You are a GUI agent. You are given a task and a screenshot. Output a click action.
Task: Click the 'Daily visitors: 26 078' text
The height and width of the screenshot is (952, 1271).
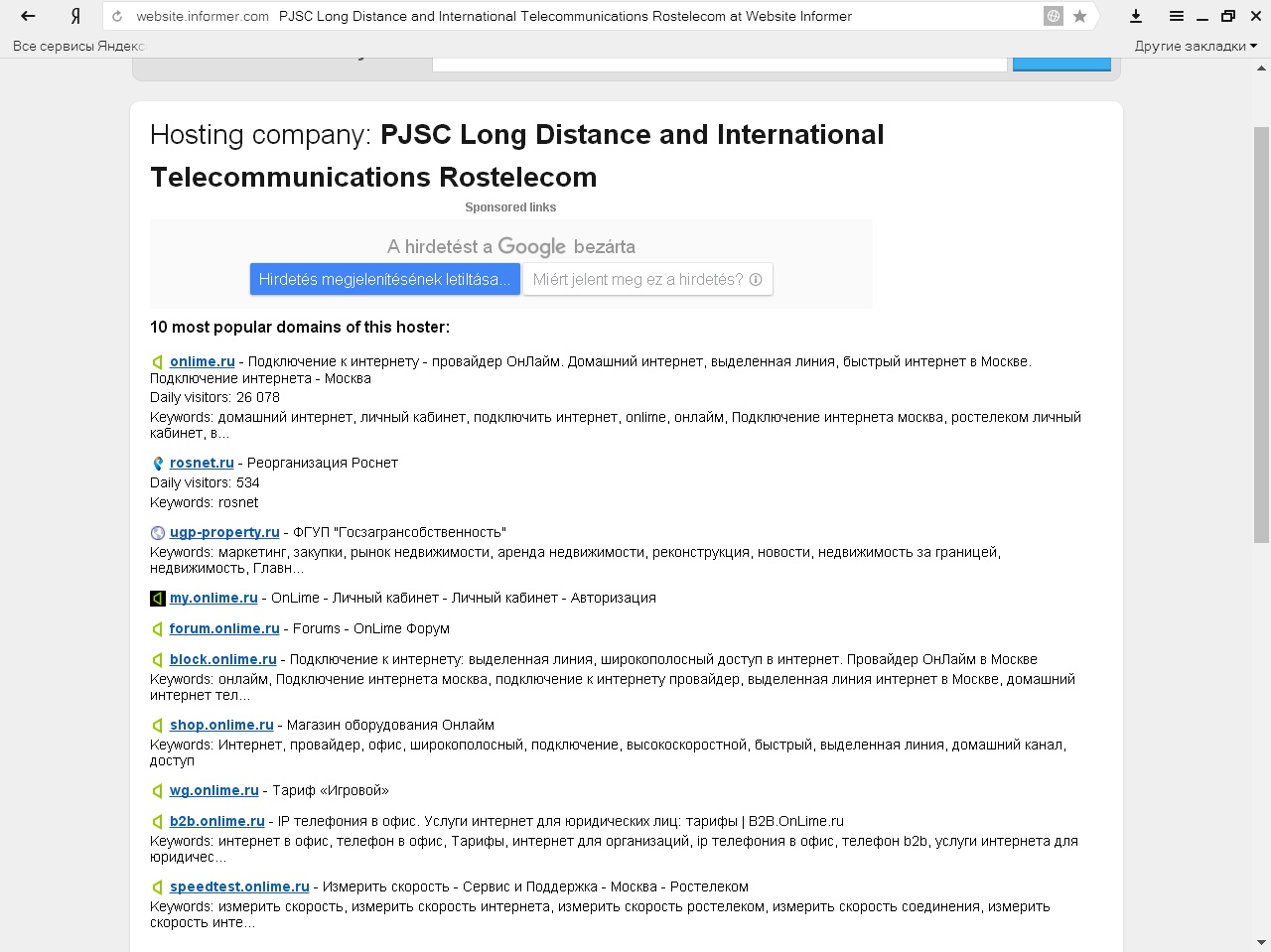point(214,397)
